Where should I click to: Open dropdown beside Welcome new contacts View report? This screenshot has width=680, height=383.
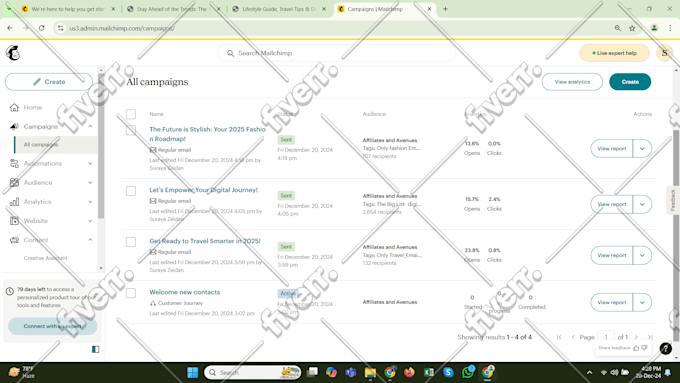[642, 302]
